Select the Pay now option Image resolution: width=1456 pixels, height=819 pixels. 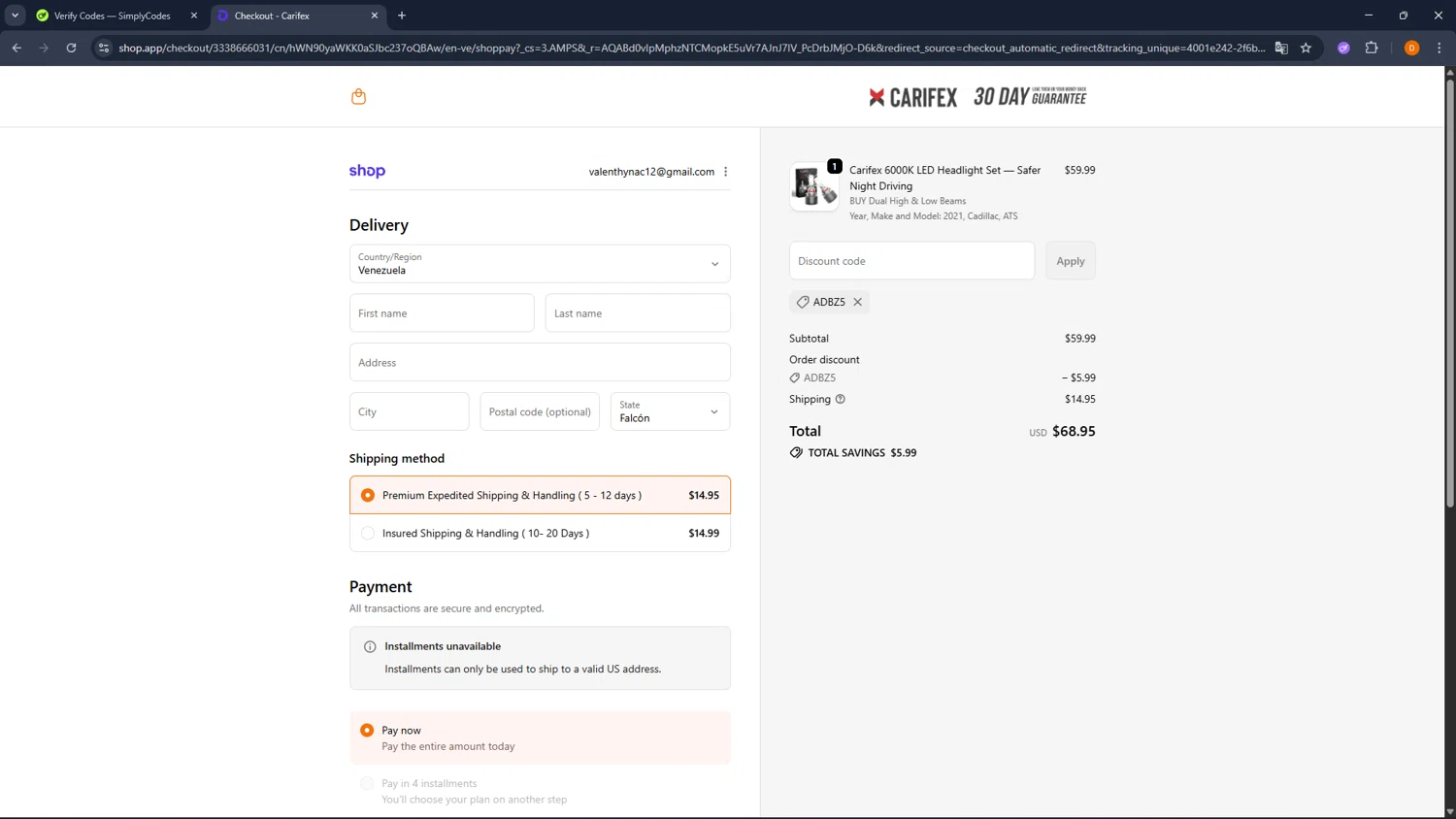[x=540, y=737]
